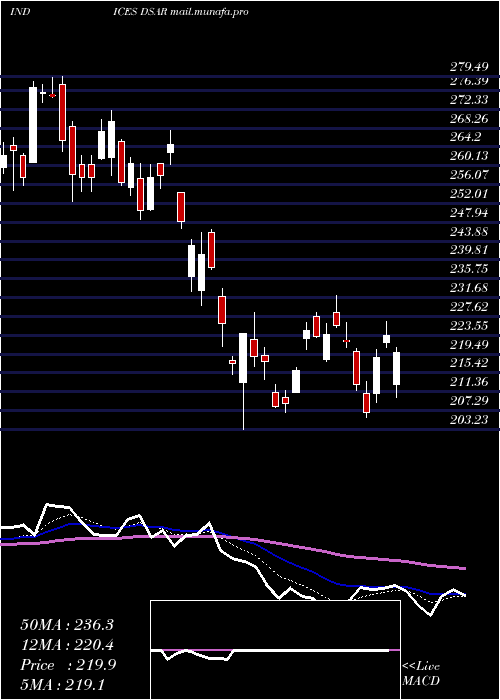Viewport: 500px width, 700px height.
Task: Click the 235.75 axis label
Action: (469, 269)
